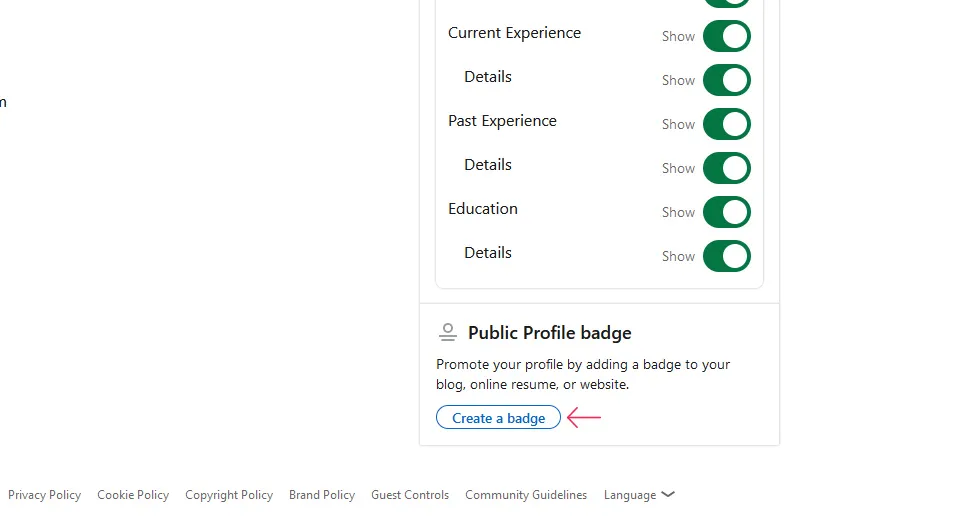Click the partially visible top toggle
Screen dimensions: 969x518
pos(727,3)
